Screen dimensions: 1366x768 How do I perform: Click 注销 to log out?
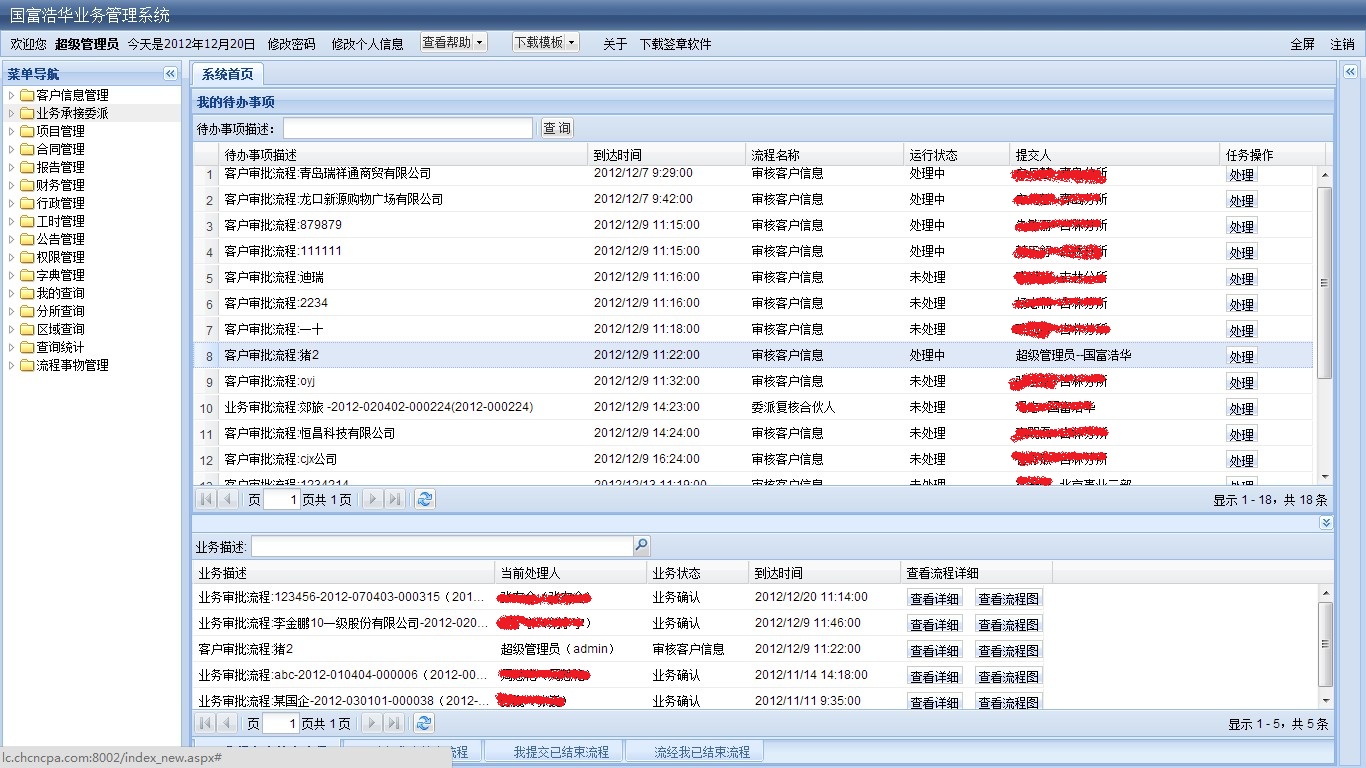pos(1342,44)
